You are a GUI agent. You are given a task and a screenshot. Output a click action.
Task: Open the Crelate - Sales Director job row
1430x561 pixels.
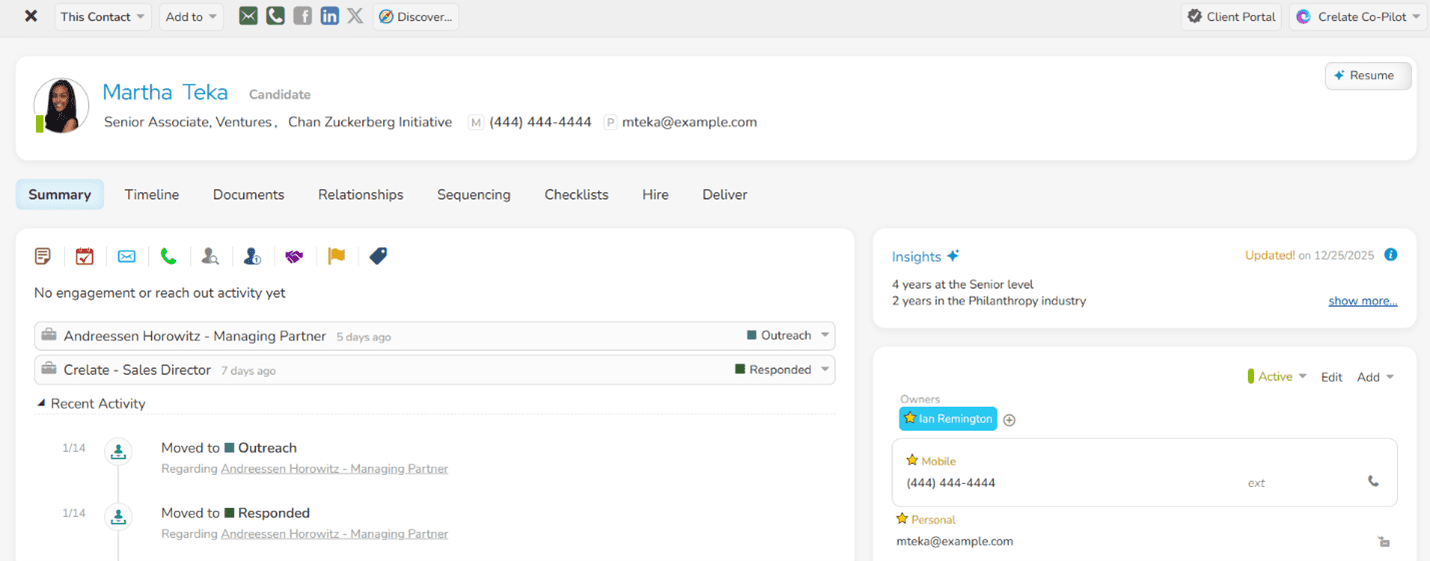[435, 370]
